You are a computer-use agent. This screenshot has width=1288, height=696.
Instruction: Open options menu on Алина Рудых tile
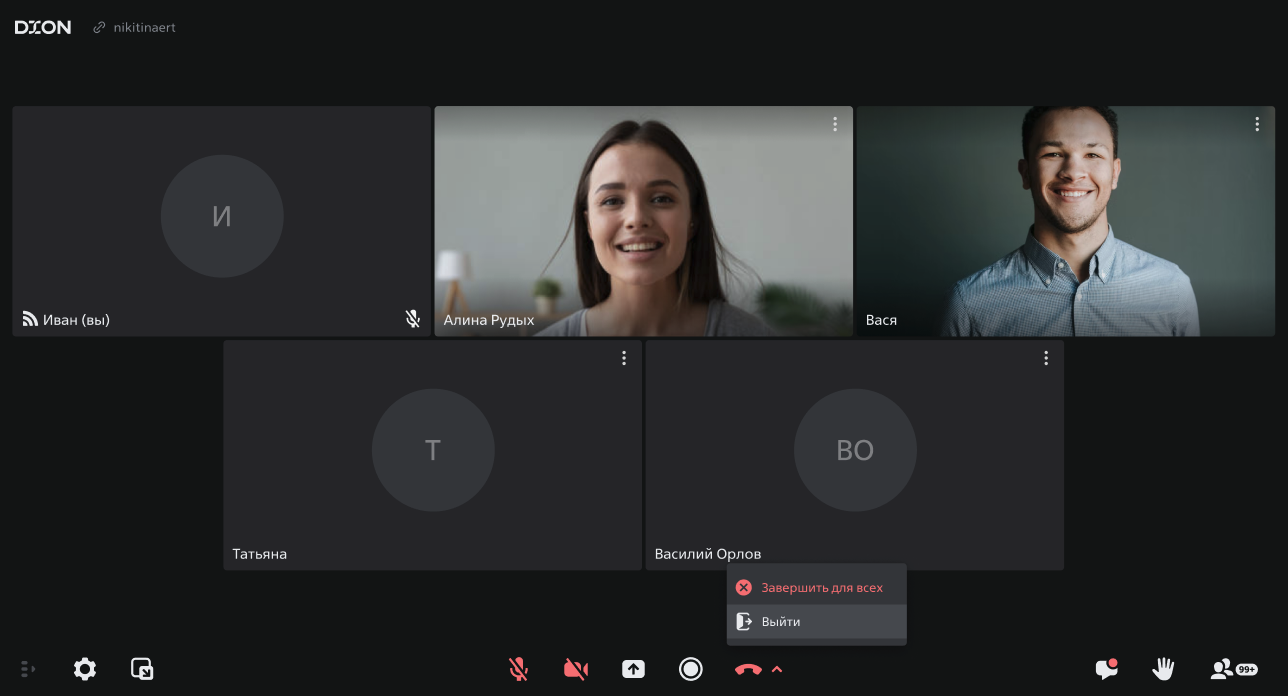(835, 124)
